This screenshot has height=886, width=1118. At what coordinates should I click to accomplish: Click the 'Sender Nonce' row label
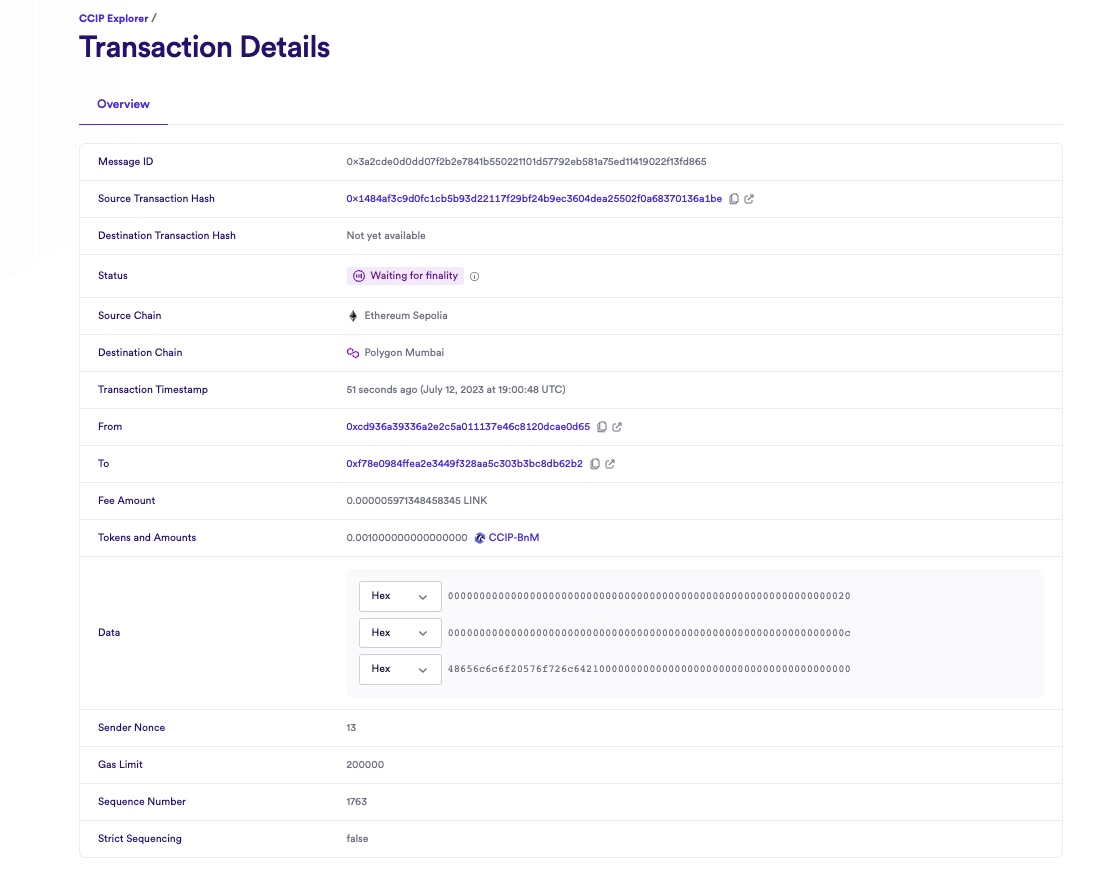pos(131,728)
